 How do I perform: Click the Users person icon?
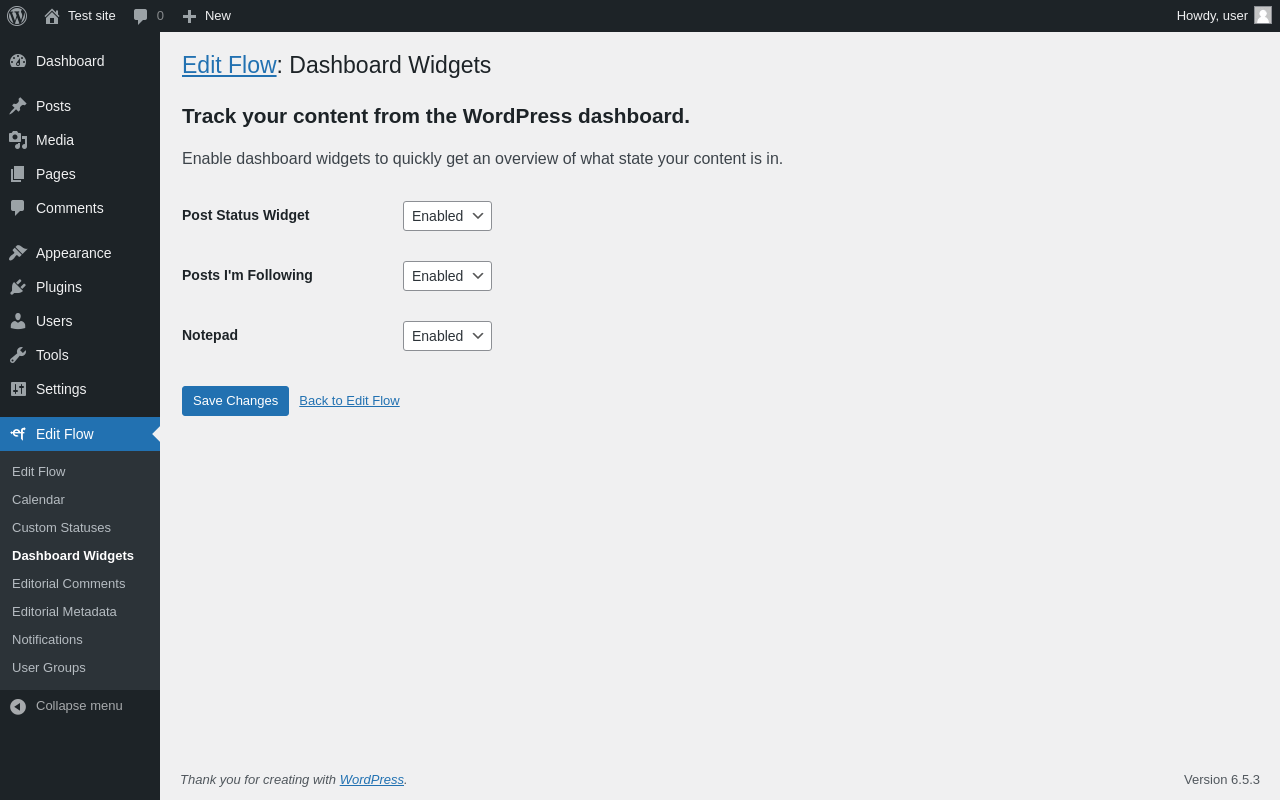tap(18, 321)
